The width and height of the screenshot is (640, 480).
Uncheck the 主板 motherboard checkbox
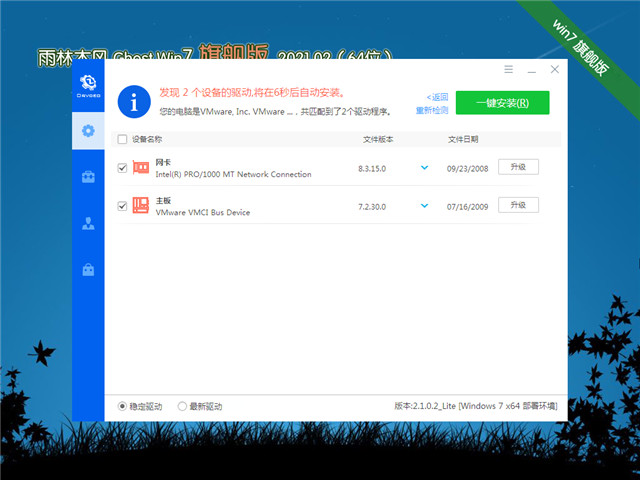tap(122, 206)
